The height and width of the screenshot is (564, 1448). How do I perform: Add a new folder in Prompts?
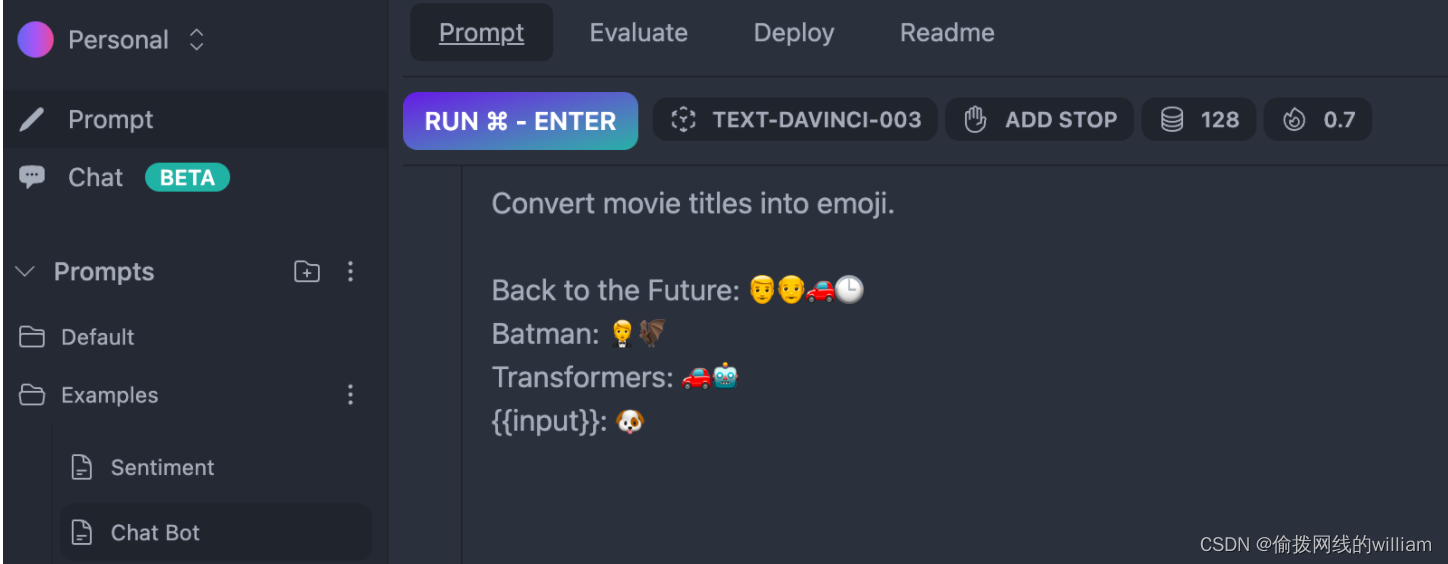point(307,272)
